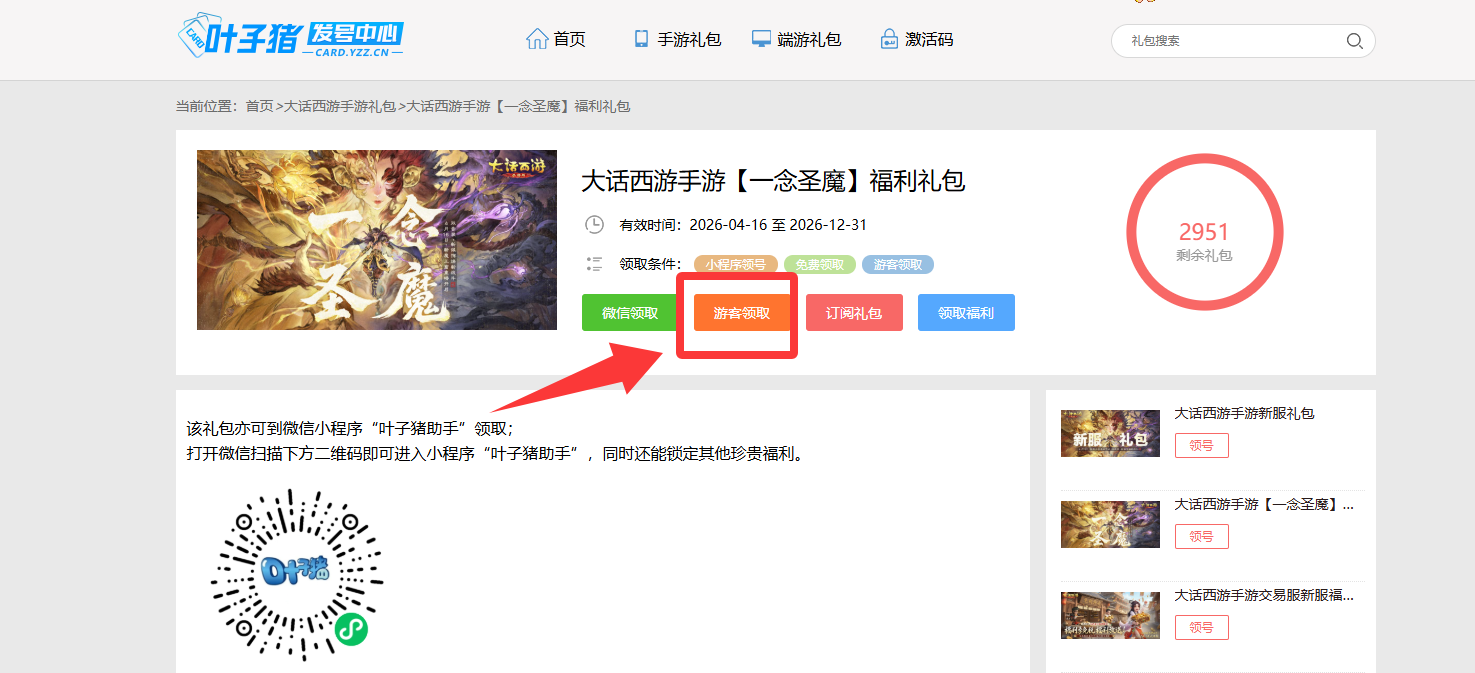Click the phone icon beside 手游礼包

pyautogui.click(x=641, y=39)
